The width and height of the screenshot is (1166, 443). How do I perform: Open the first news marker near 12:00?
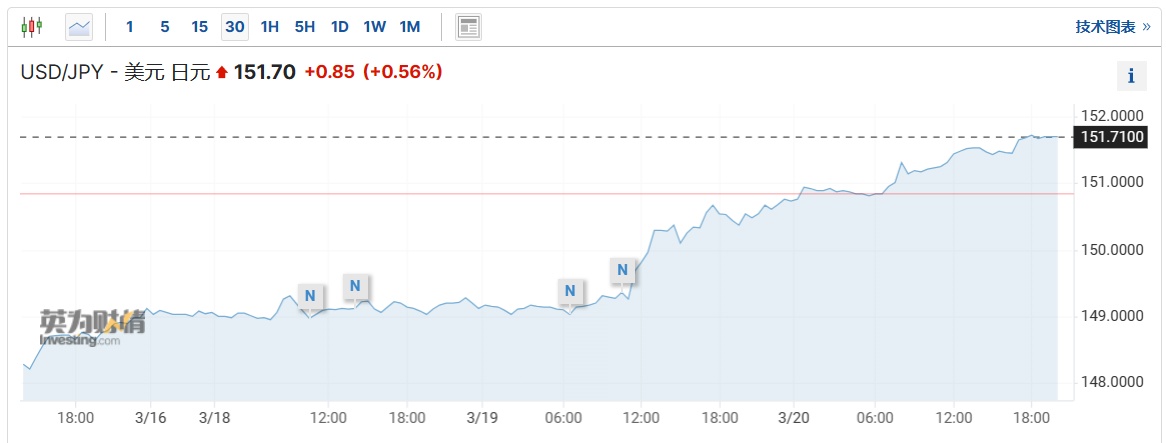(x=310, y=295)
